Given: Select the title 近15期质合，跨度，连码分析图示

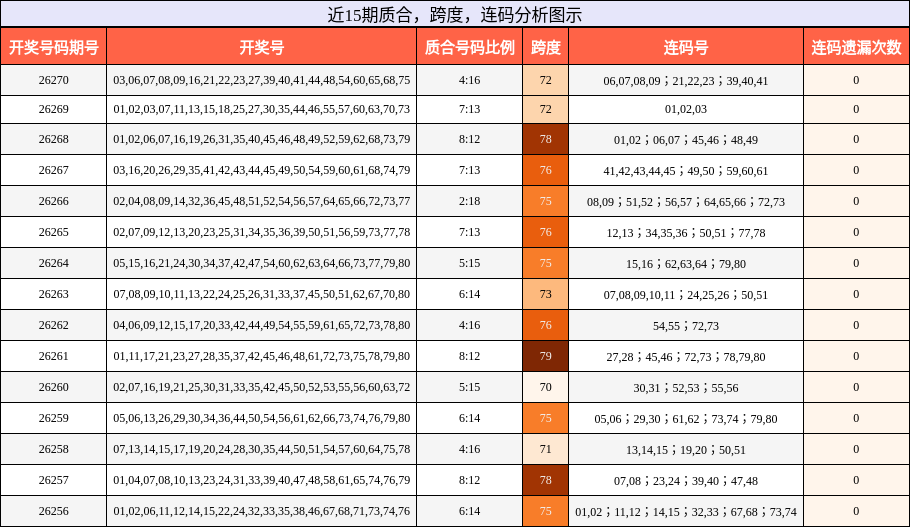Looking at the screenshot, I should click(x=454, y=15).
